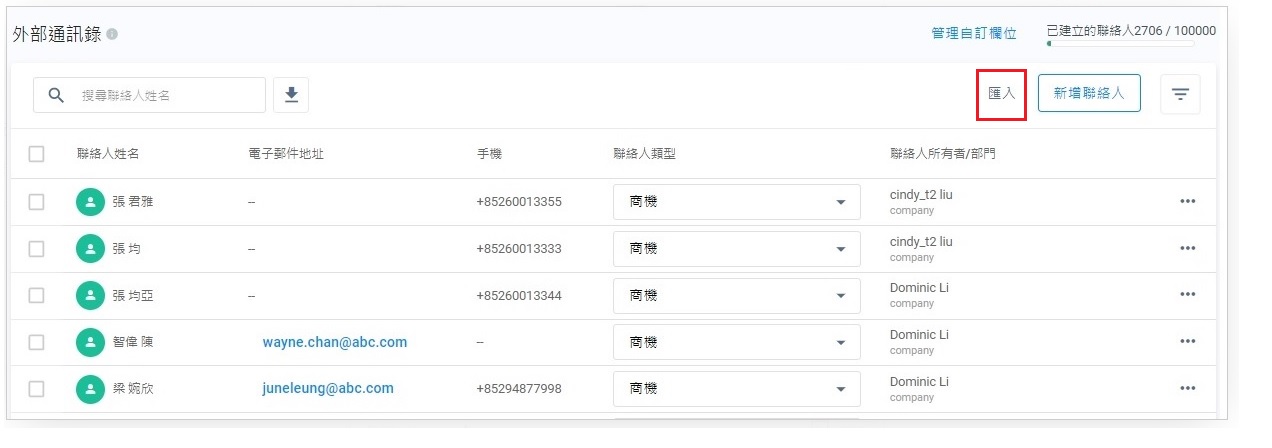Sort by 聯絡人姓名 column header
Viewport: 1272px width, 448px height.
point(108,154)
